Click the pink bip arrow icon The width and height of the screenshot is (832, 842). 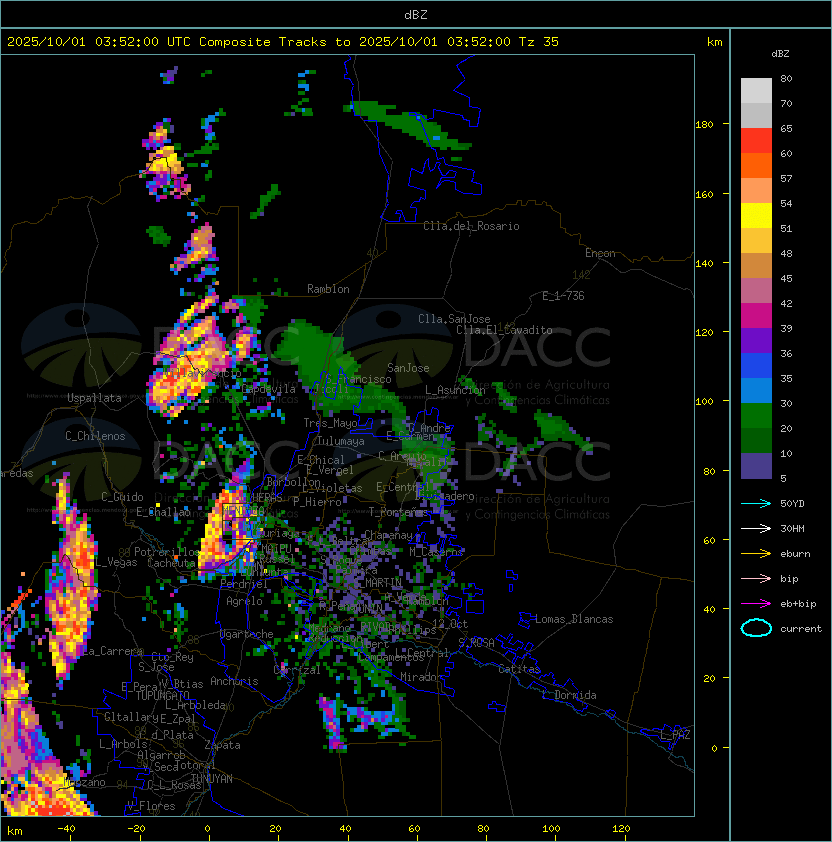coord(756,578)
